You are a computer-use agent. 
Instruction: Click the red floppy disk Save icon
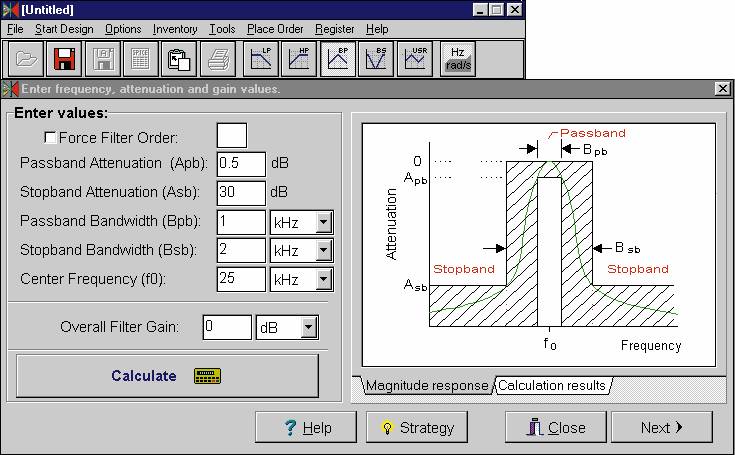coord(66,59)
